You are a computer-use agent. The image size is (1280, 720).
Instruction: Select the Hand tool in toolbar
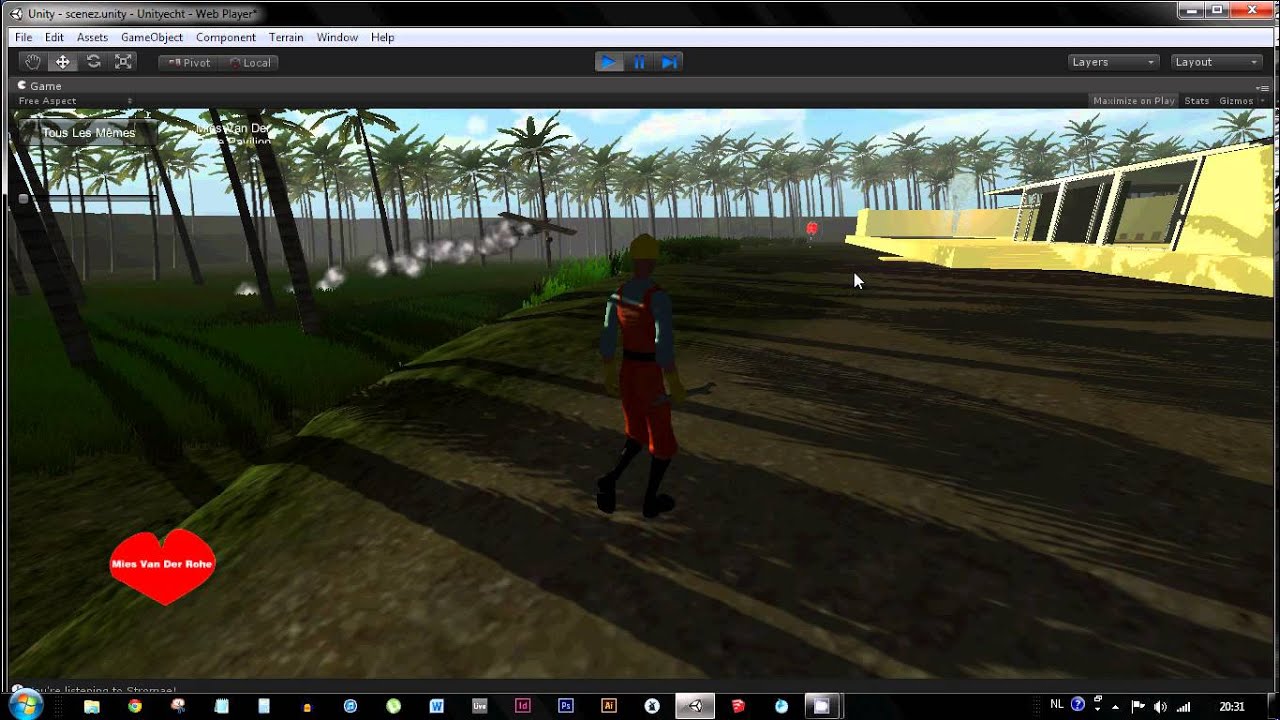click(33, 62)
